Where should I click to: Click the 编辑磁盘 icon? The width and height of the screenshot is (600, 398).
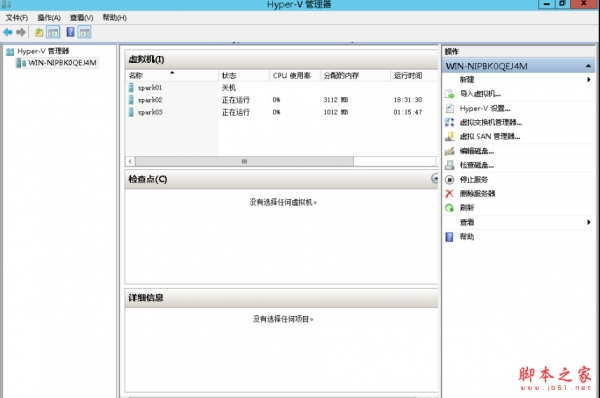pyautogui.click(x=450, y=151)
